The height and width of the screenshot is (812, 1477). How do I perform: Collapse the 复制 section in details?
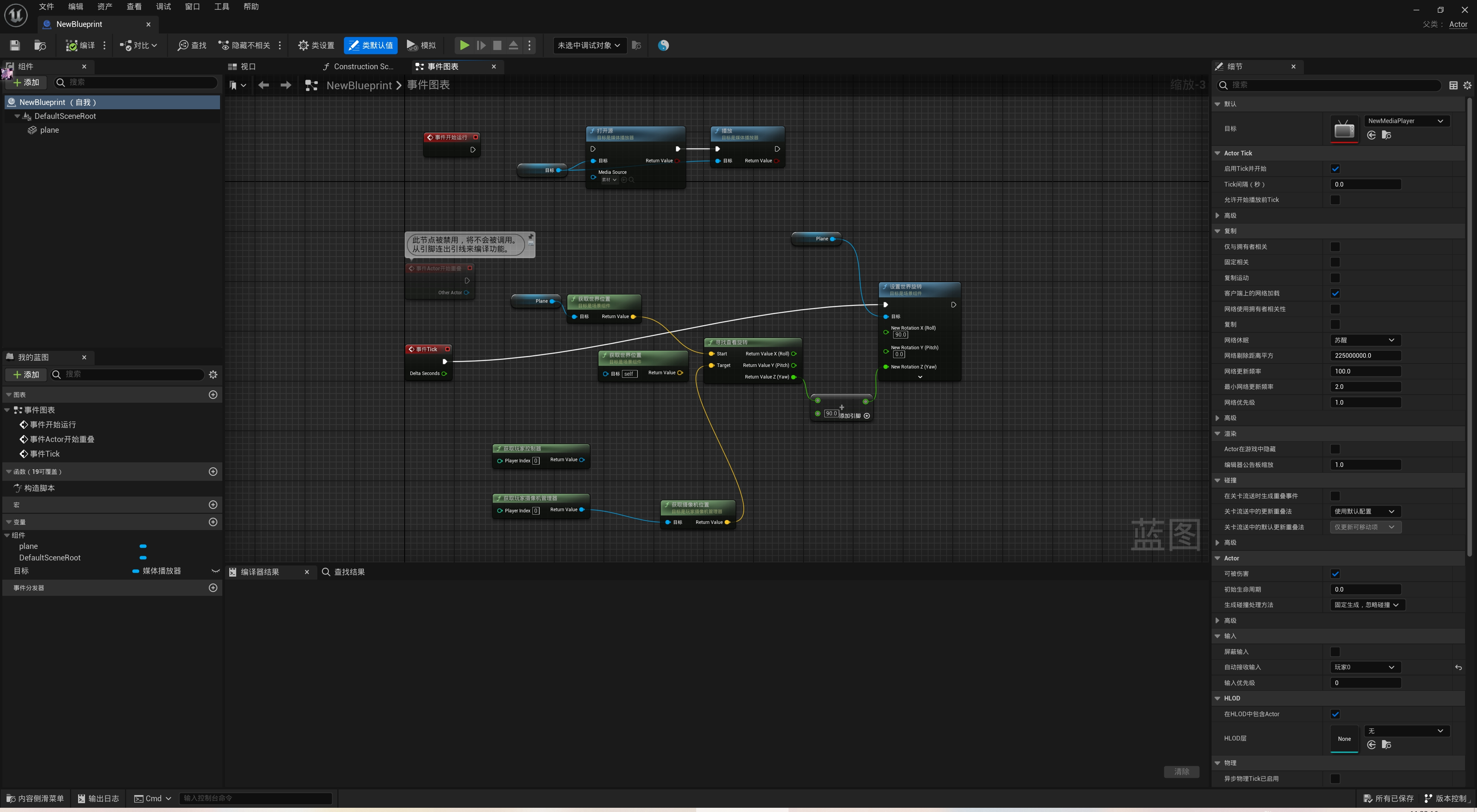click(1217, 231)
